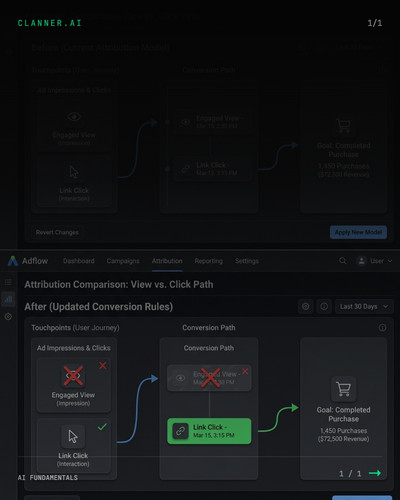Viewport: 400px width, 500px height.
Task: Click the target icon in the left sidebar
Action: pos(8,316)
